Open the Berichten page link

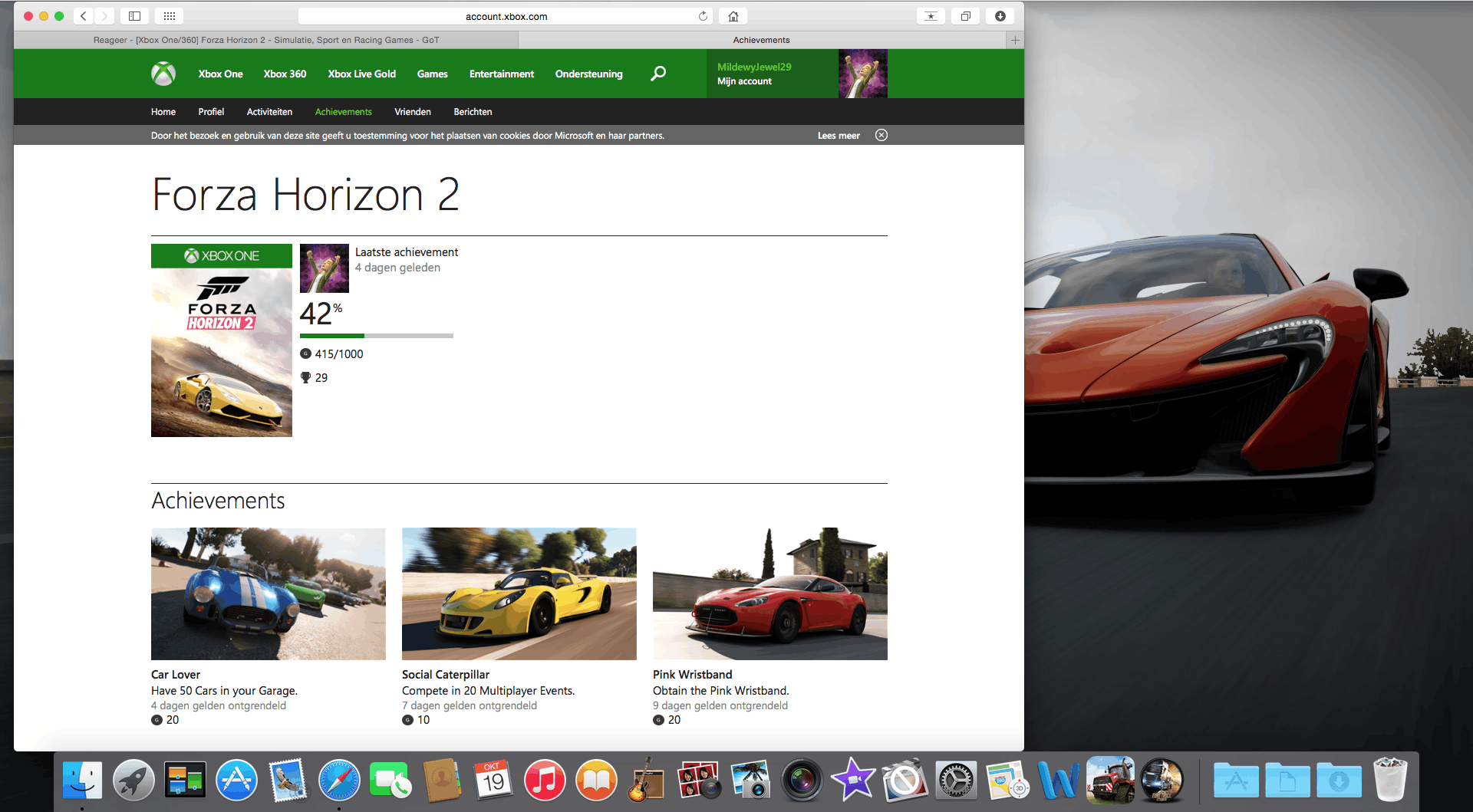tap(473, 112)
